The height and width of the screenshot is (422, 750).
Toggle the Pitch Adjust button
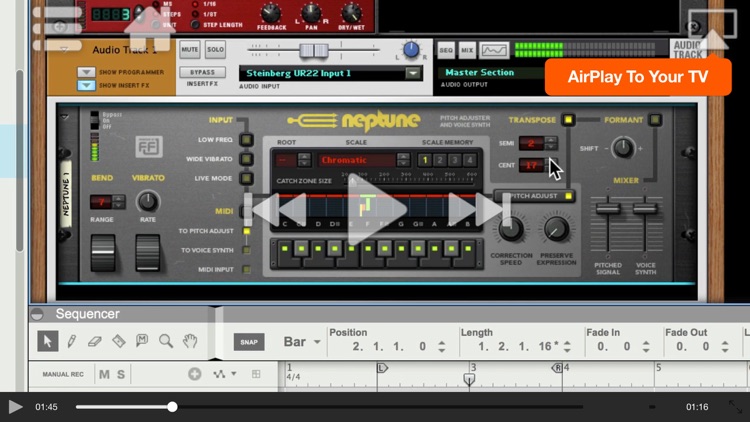(534, 196)
